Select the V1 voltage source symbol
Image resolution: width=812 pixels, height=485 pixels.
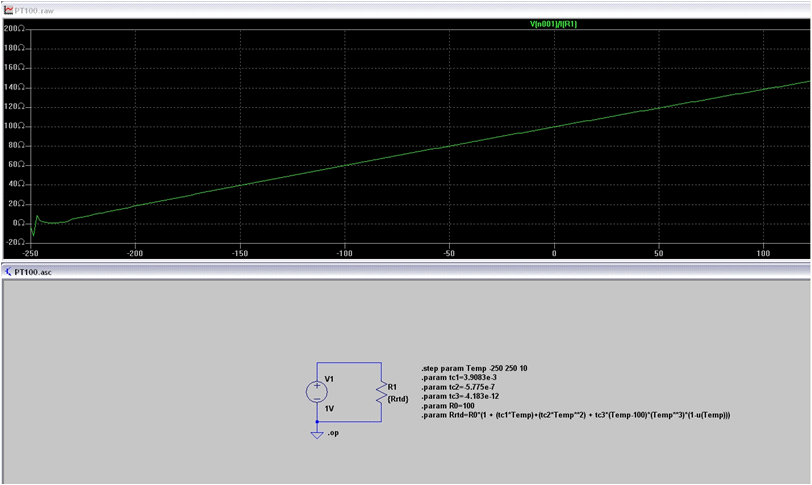click(317, 392)
